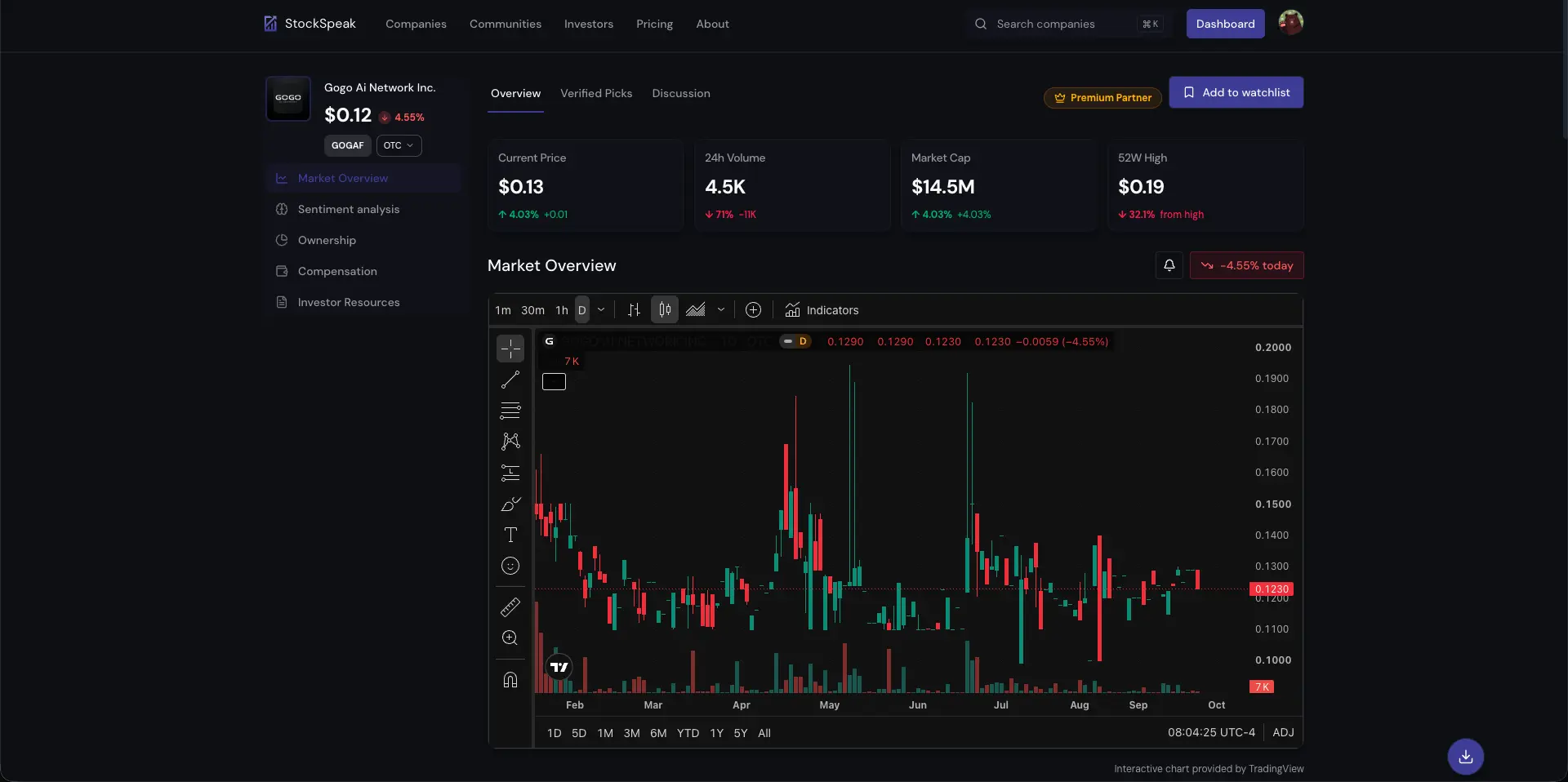The height and width of the screenshot is (782, 1568).
Task: Click the Search companies field
Action: [1068, 24]
